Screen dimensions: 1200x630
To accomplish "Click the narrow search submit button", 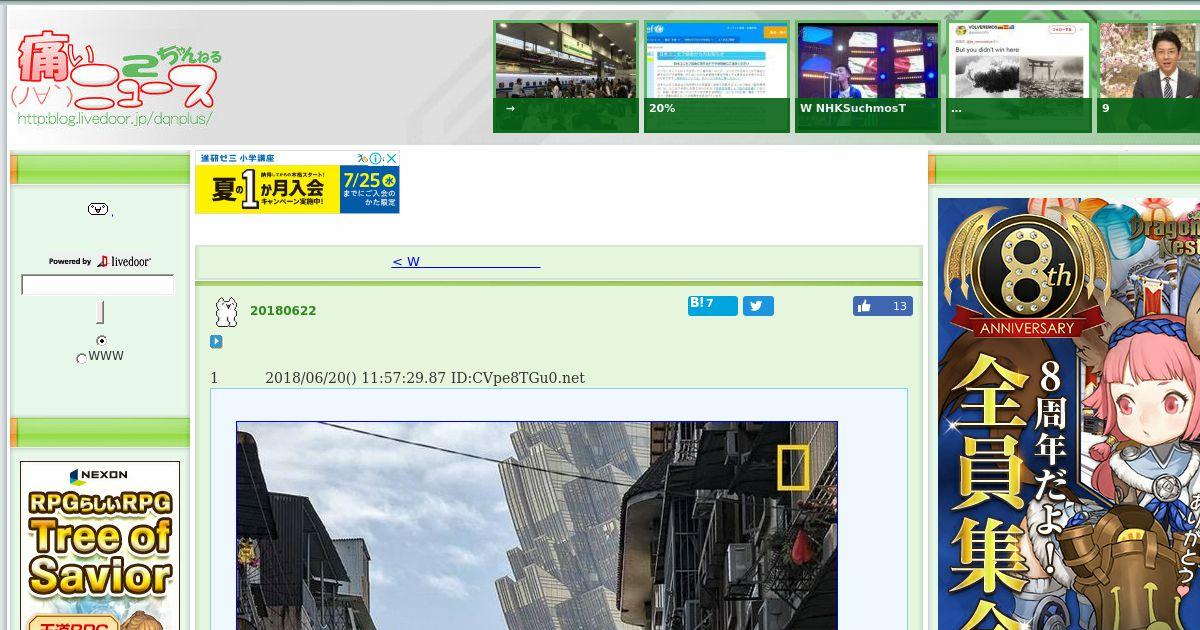I will pos(100,312).
